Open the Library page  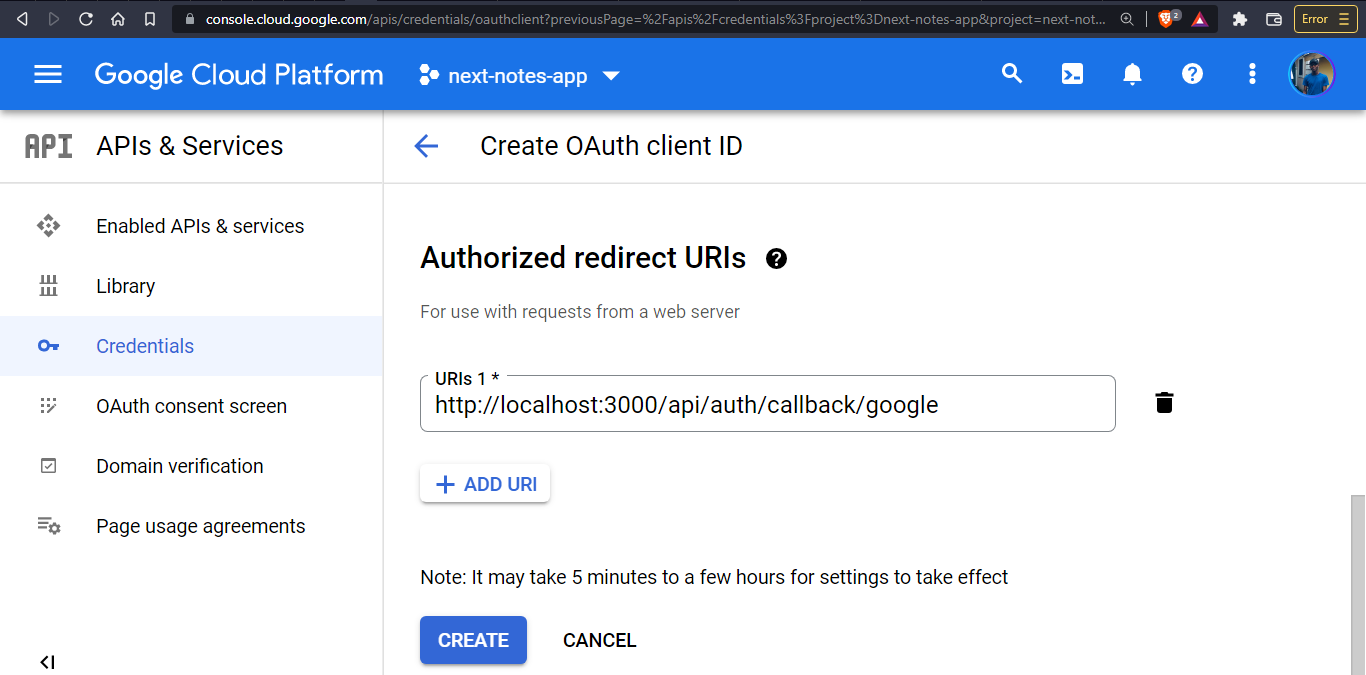coord(191,286)
